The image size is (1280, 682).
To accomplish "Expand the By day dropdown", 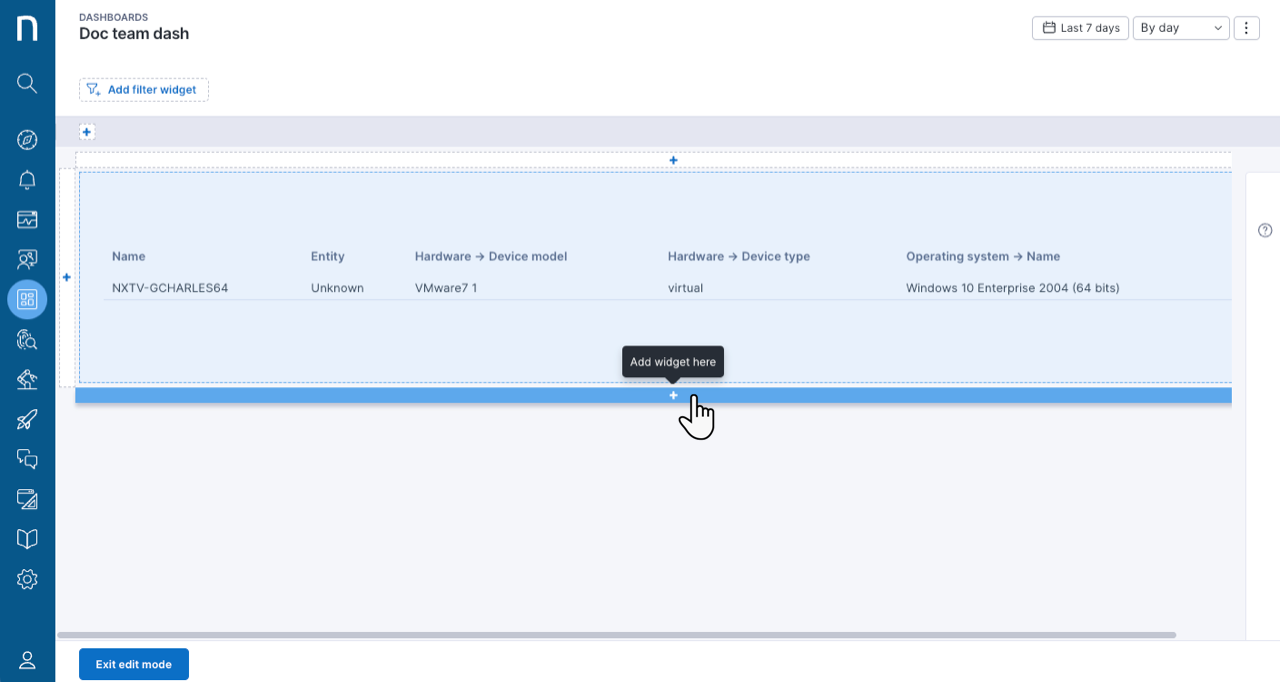I will pos(1181,28).
